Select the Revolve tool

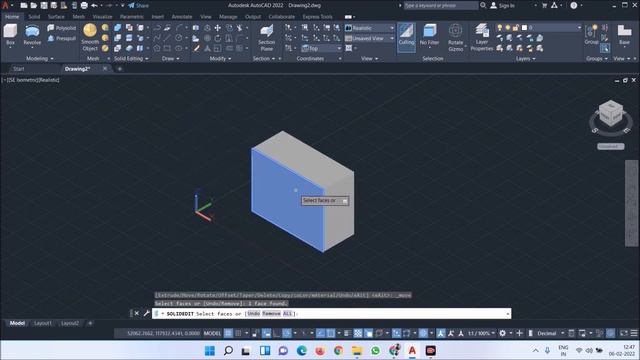coord(32,35)
